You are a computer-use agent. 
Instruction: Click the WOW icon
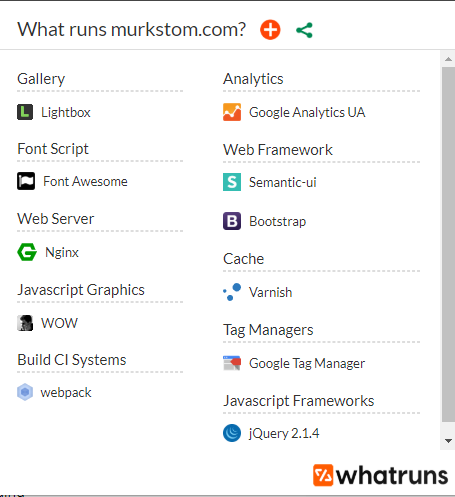[x=25, y=323]
